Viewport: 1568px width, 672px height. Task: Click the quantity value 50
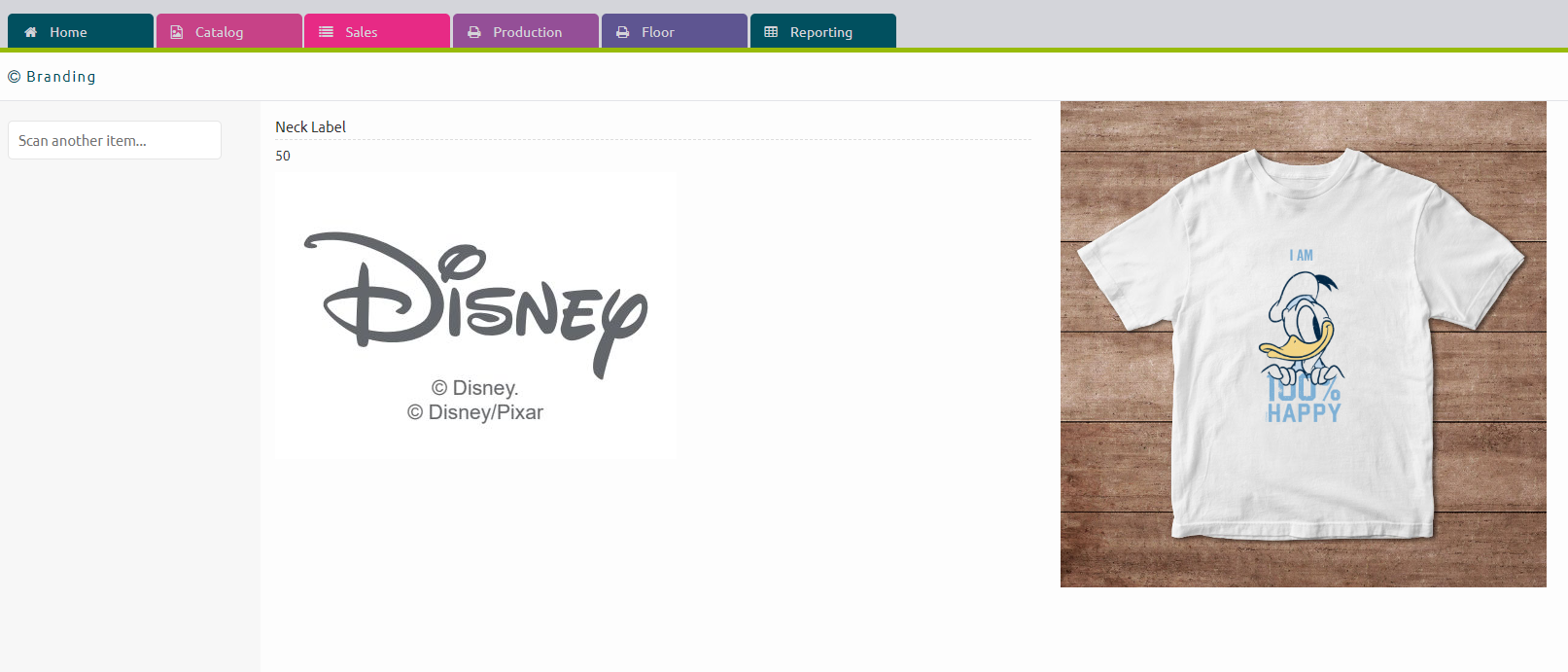pyautogui.click(x=283, y=156)
